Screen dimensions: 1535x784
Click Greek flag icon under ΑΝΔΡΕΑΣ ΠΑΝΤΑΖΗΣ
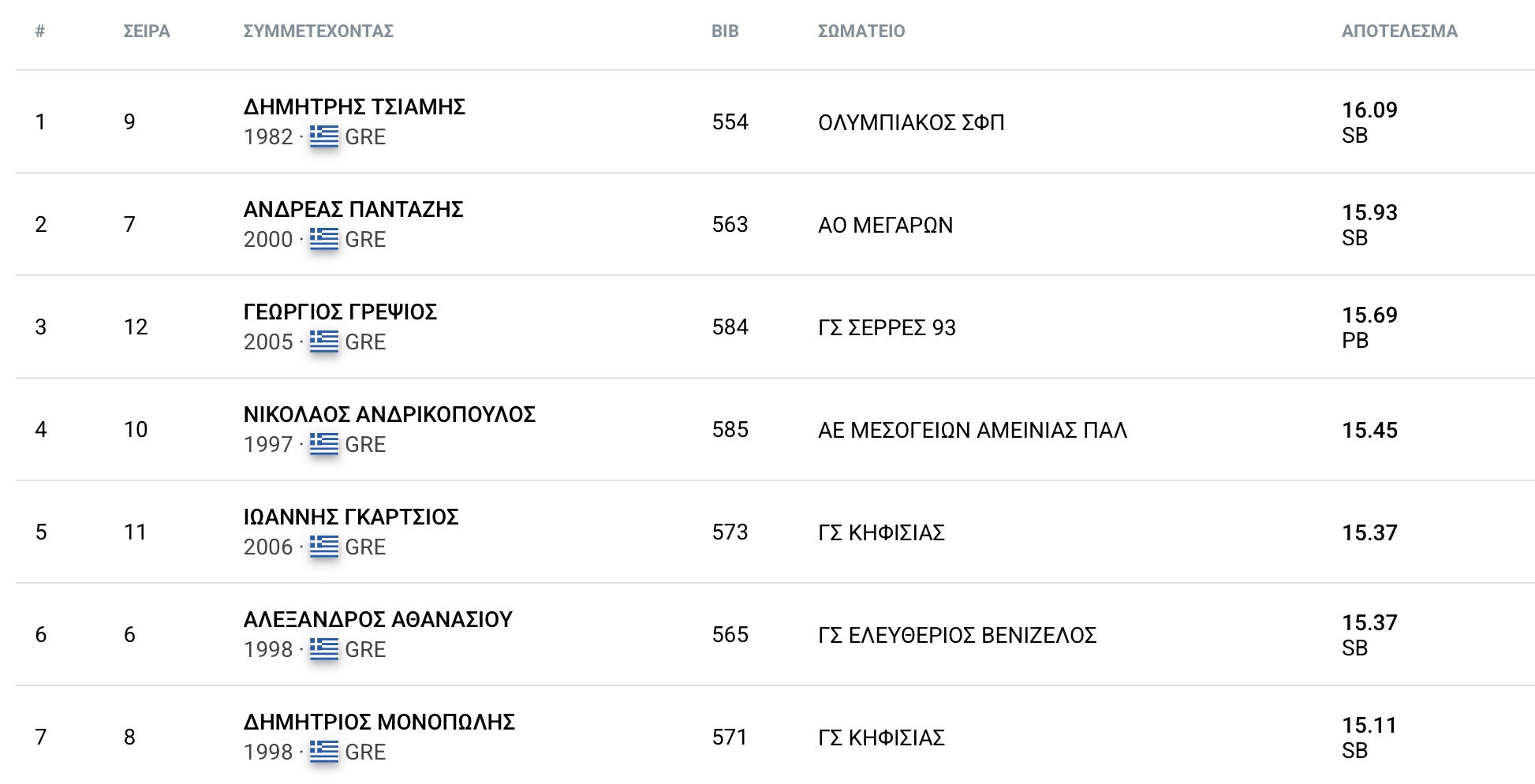point(323,239)
